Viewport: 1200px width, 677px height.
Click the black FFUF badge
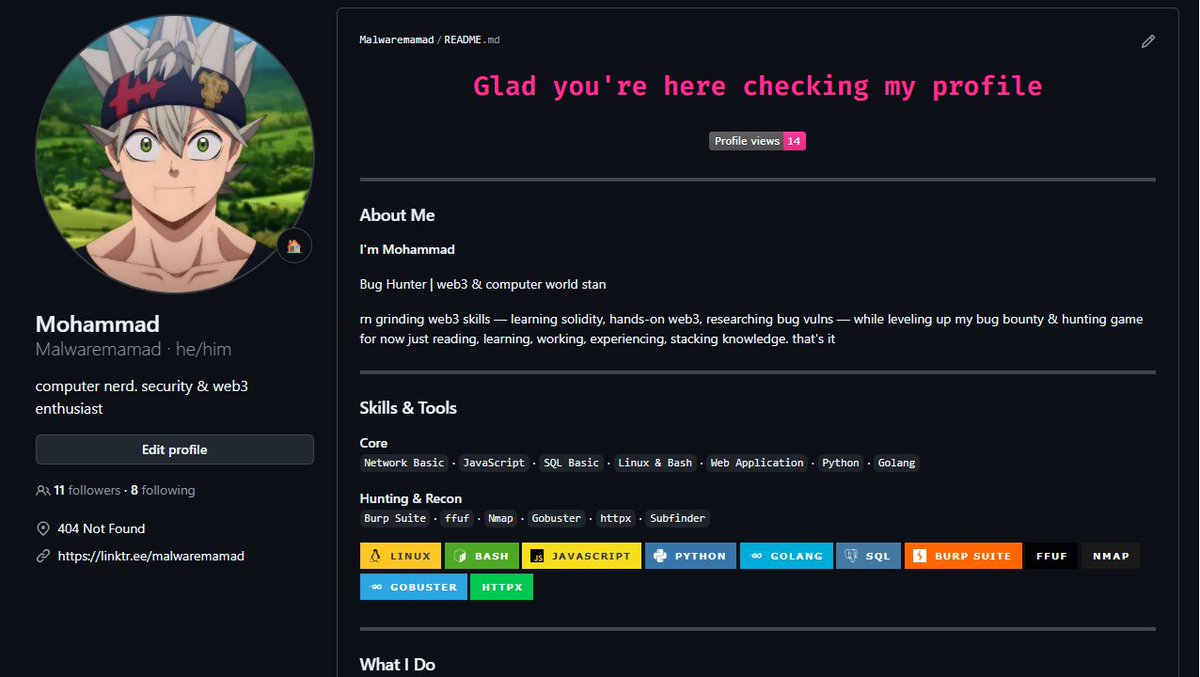point(1052,556)
